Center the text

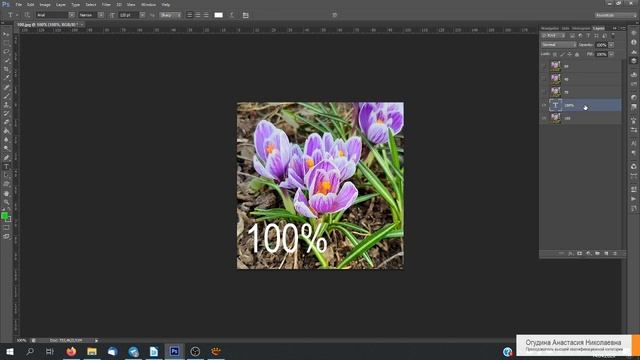[x=198, y=15]
